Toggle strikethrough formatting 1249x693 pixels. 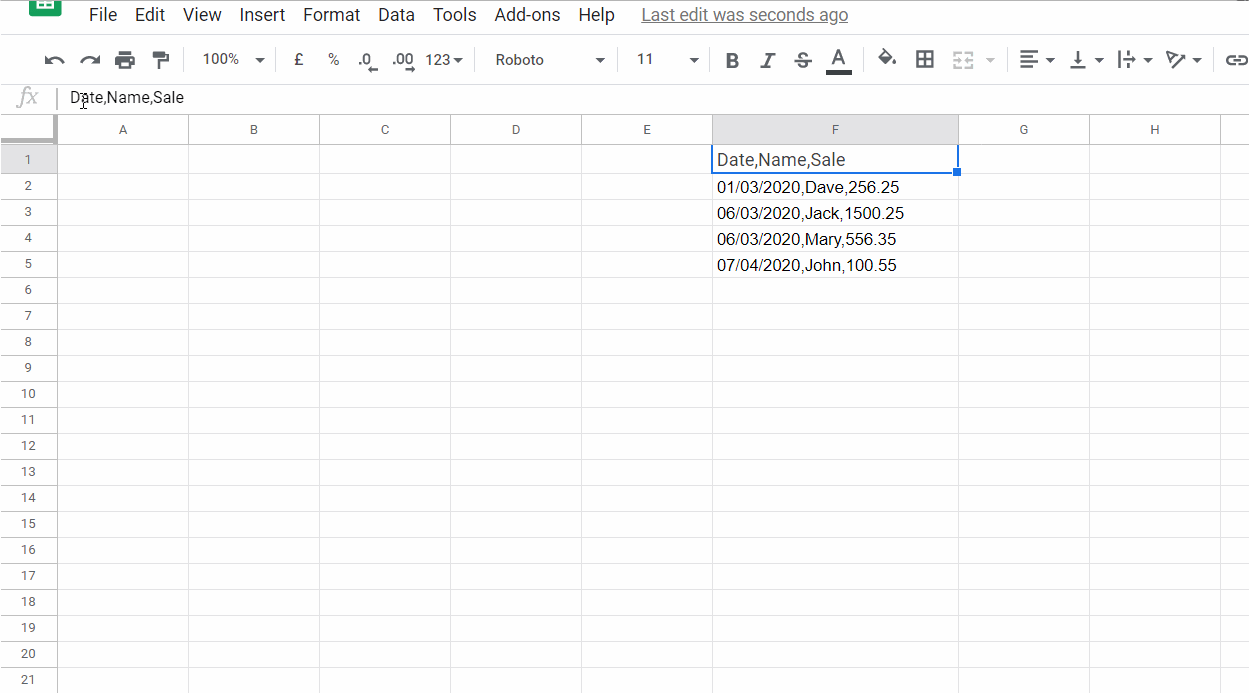pos(803,59)
